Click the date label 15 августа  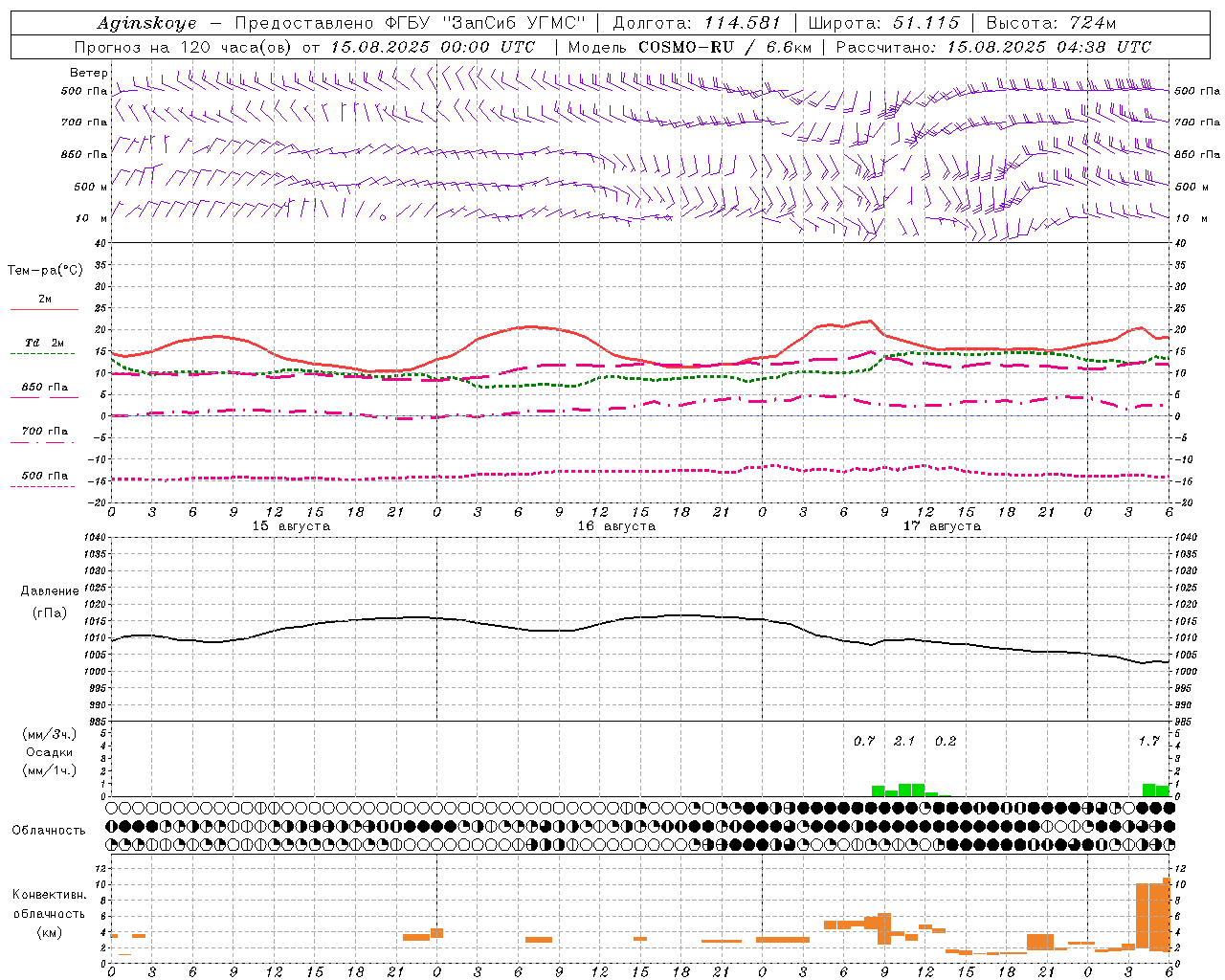point(291,526)
